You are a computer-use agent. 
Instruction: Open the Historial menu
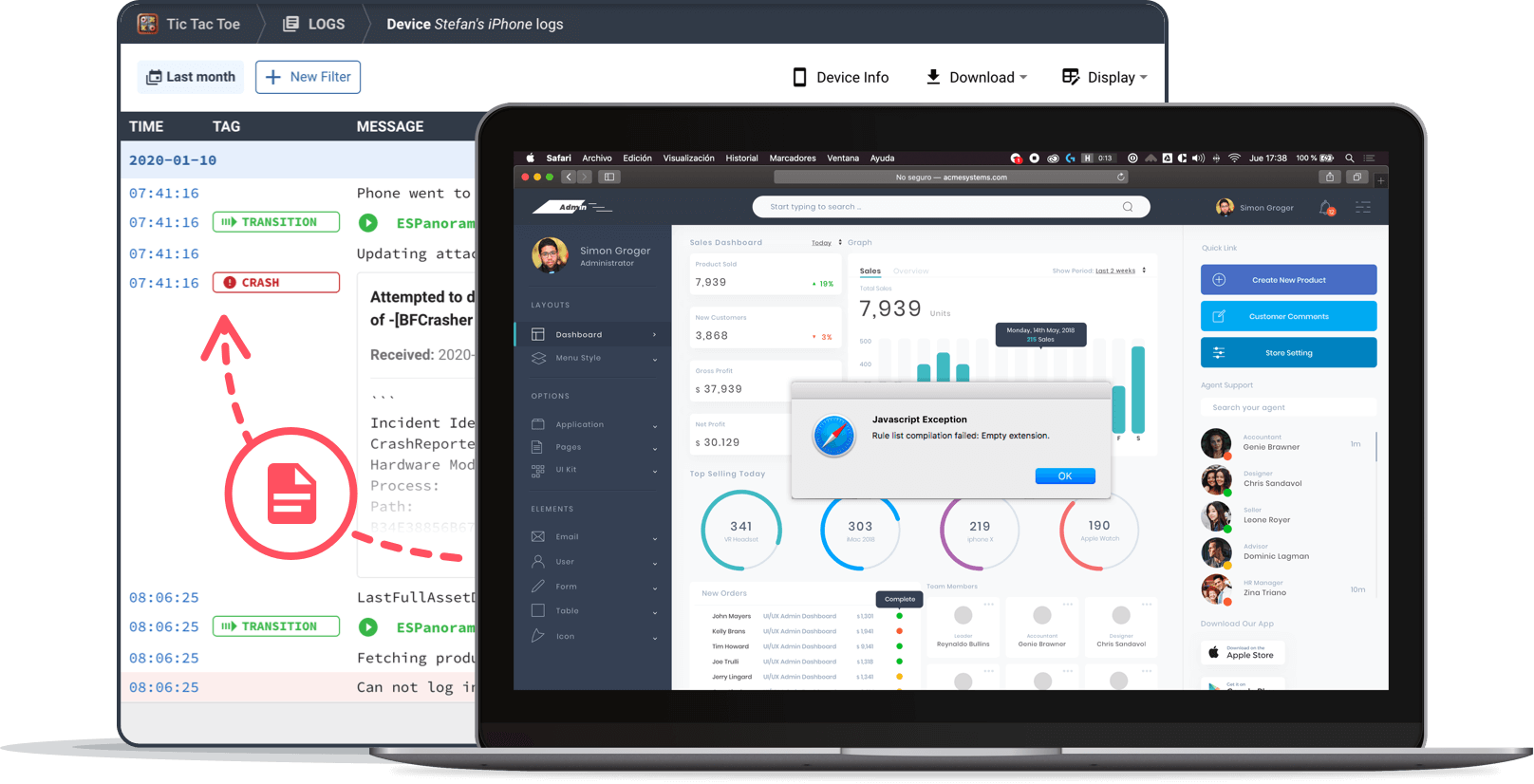point(741,159)
